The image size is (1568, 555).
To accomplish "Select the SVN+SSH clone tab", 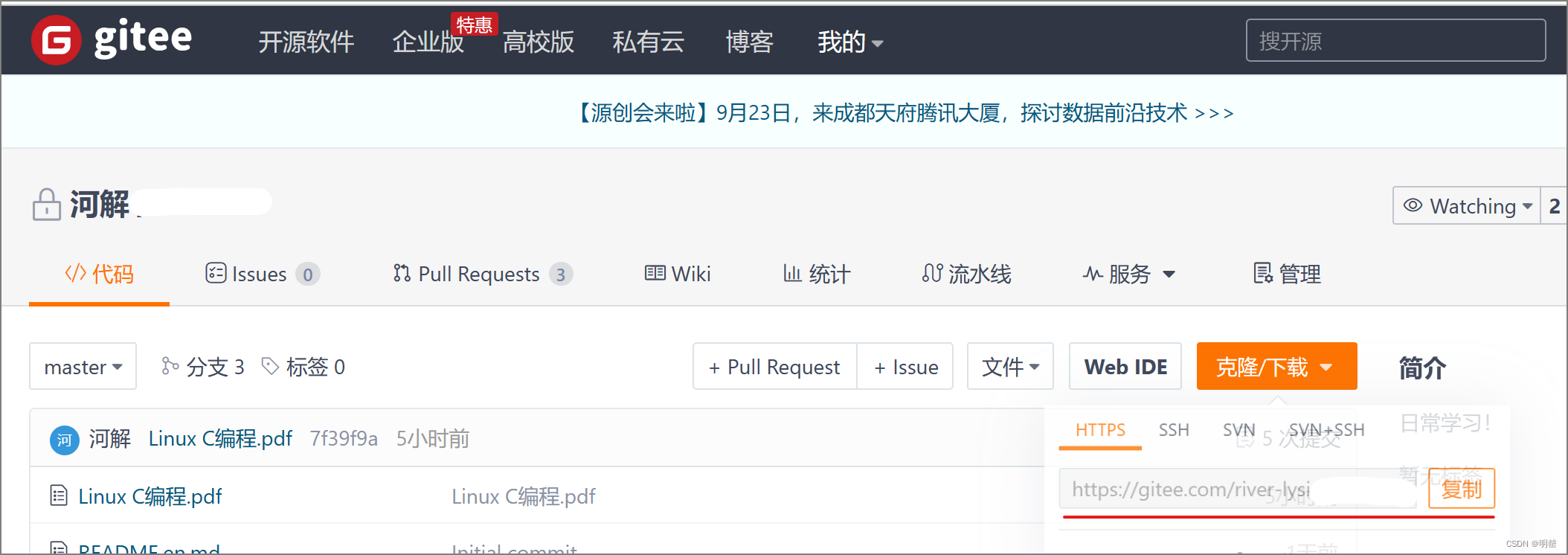I will tap(1327, 430).
